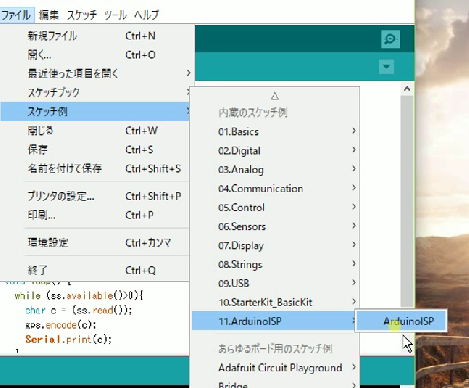469x388 pixels.
Task: Open 環境設定 preferences
Action: [95, 242]
